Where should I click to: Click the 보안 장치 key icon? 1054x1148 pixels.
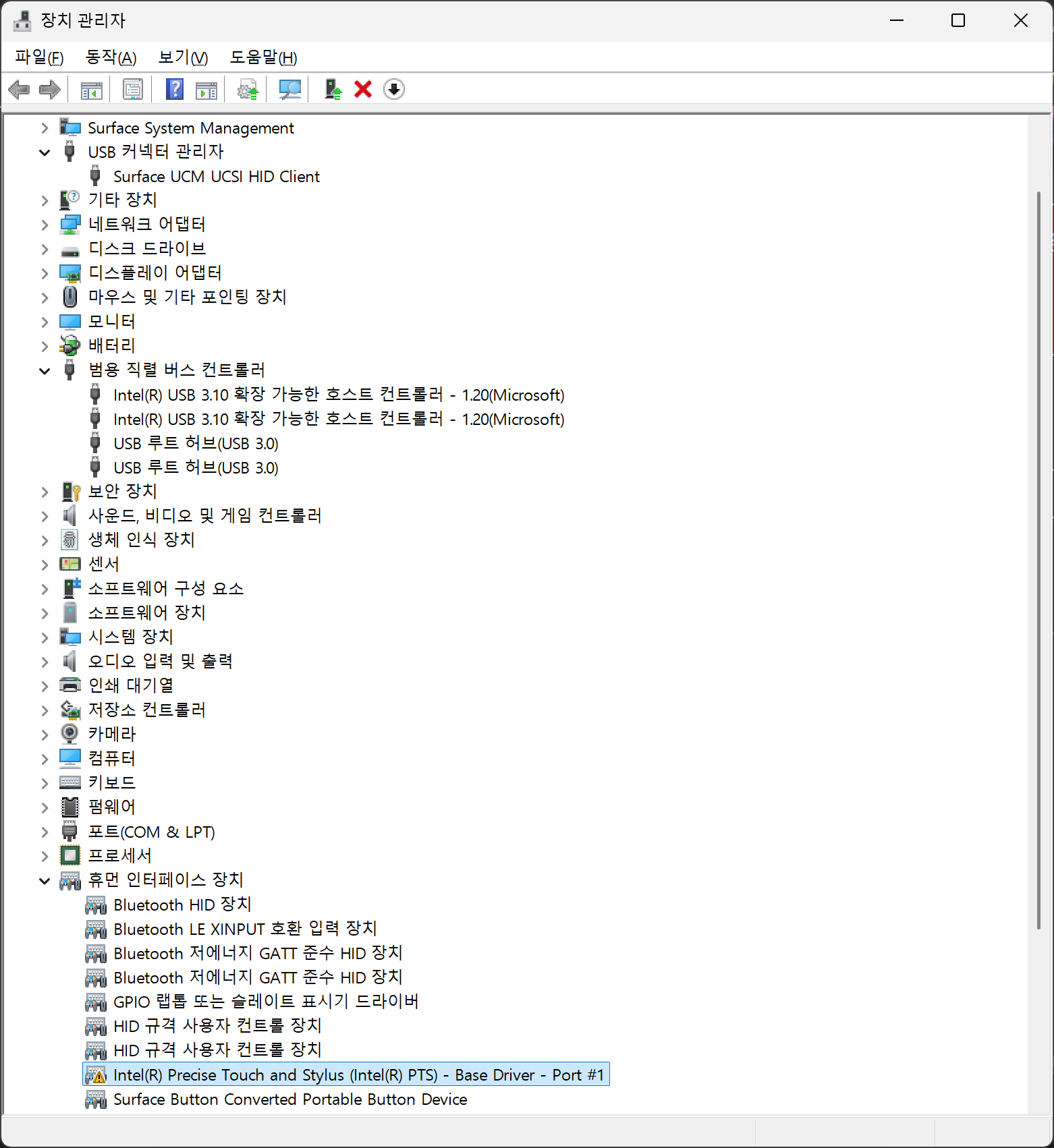pyautogui.click(x=71, y=492)
